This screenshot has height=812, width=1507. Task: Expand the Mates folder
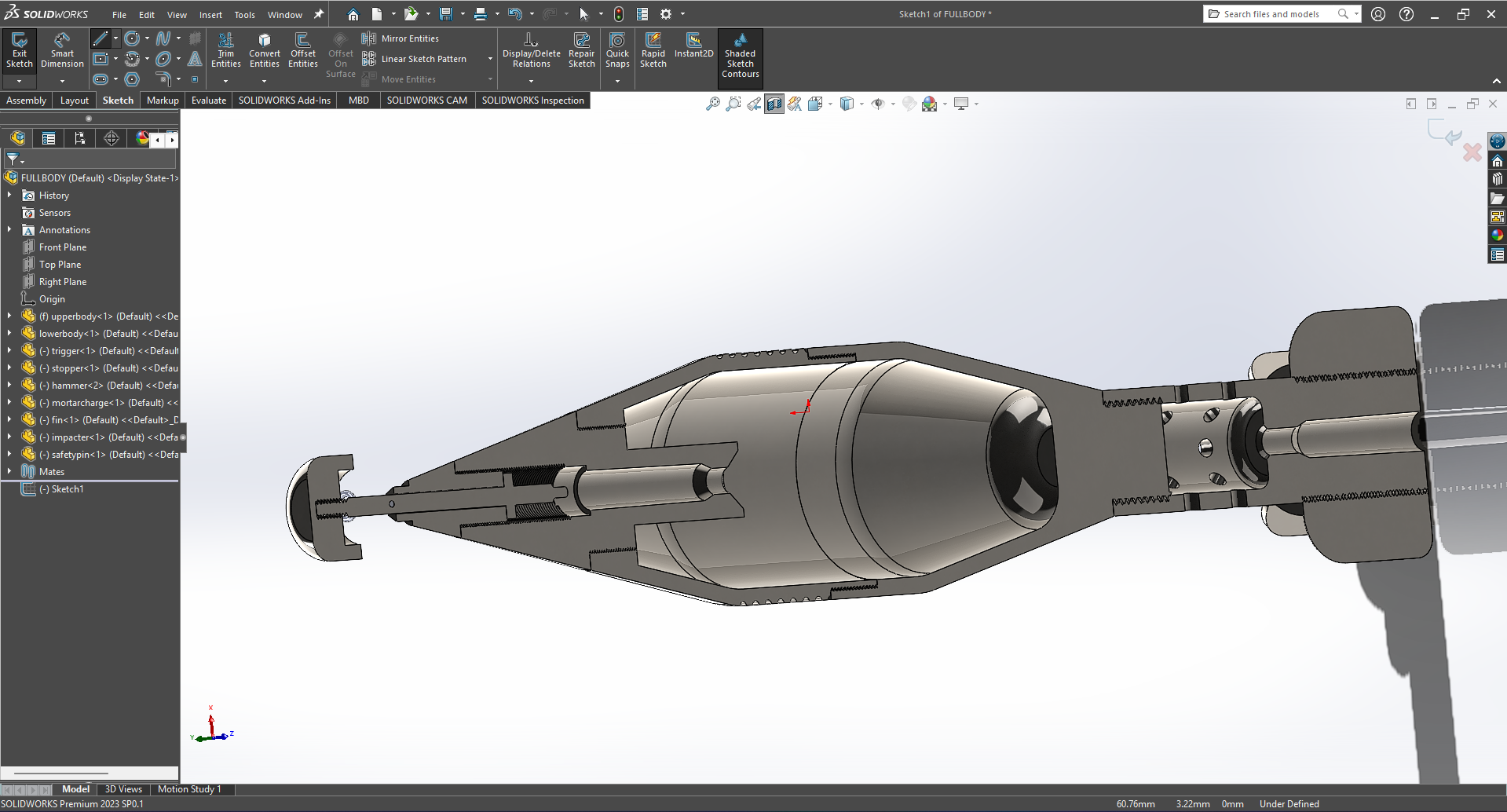[x=9, y=471]
